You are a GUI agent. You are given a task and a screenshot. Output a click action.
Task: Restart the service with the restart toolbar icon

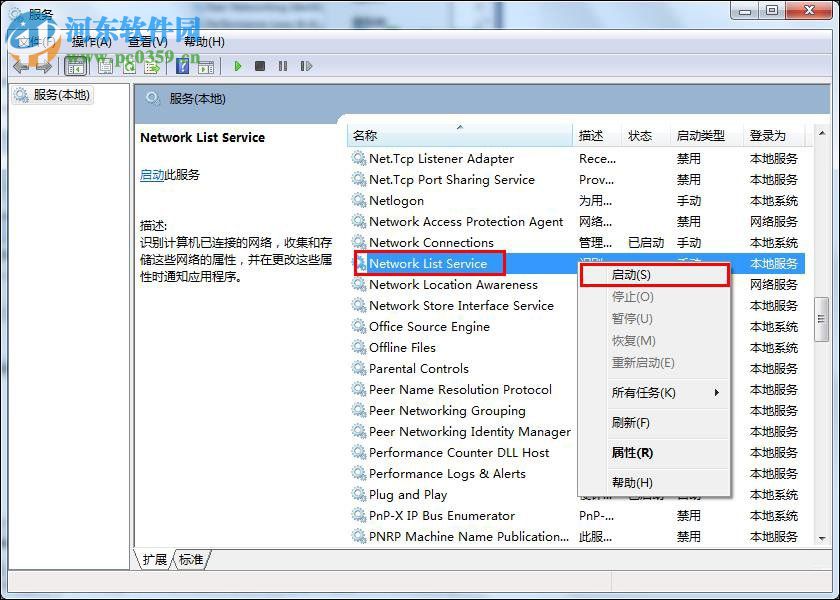click(x=306, y=66)
